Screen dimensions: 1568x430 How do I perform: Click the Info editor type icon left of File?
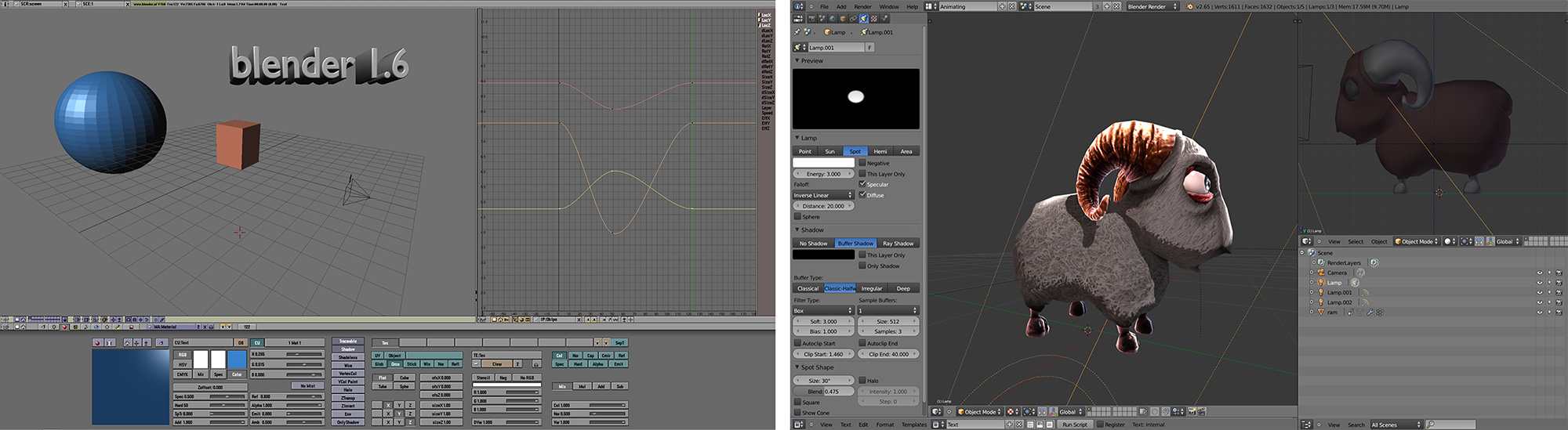tap(798, 6)
